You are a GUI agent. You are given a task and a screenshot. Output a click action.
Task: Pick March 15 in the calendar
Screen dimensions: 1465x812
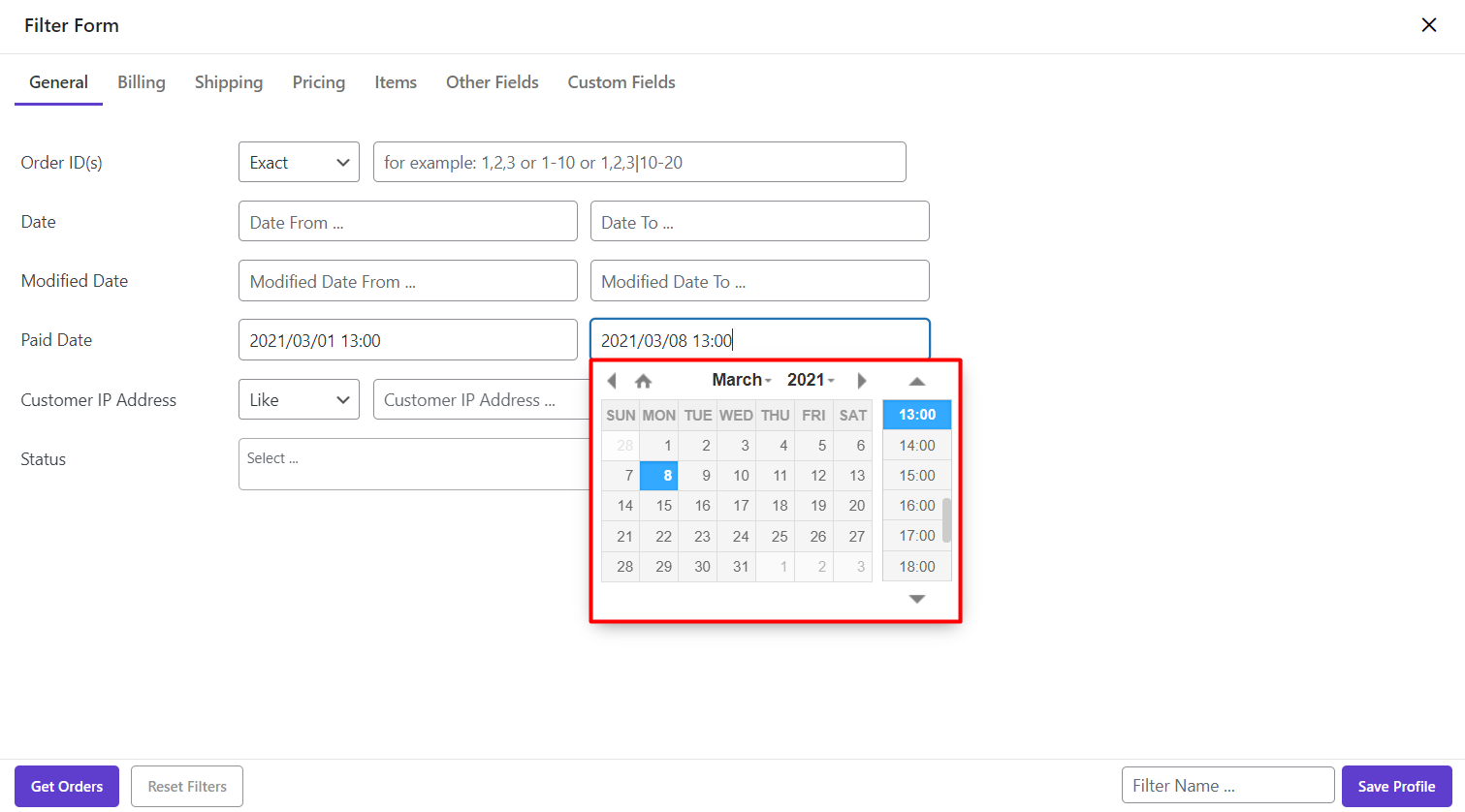tap(663, 506)
